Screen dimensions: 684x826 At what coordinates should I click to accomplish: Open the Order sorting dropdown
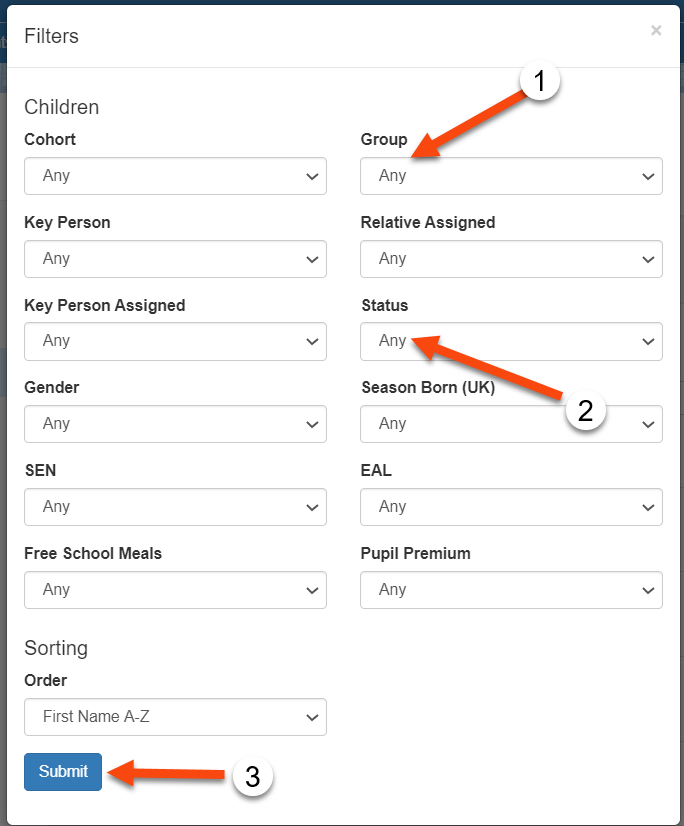(x=175, y=717)
